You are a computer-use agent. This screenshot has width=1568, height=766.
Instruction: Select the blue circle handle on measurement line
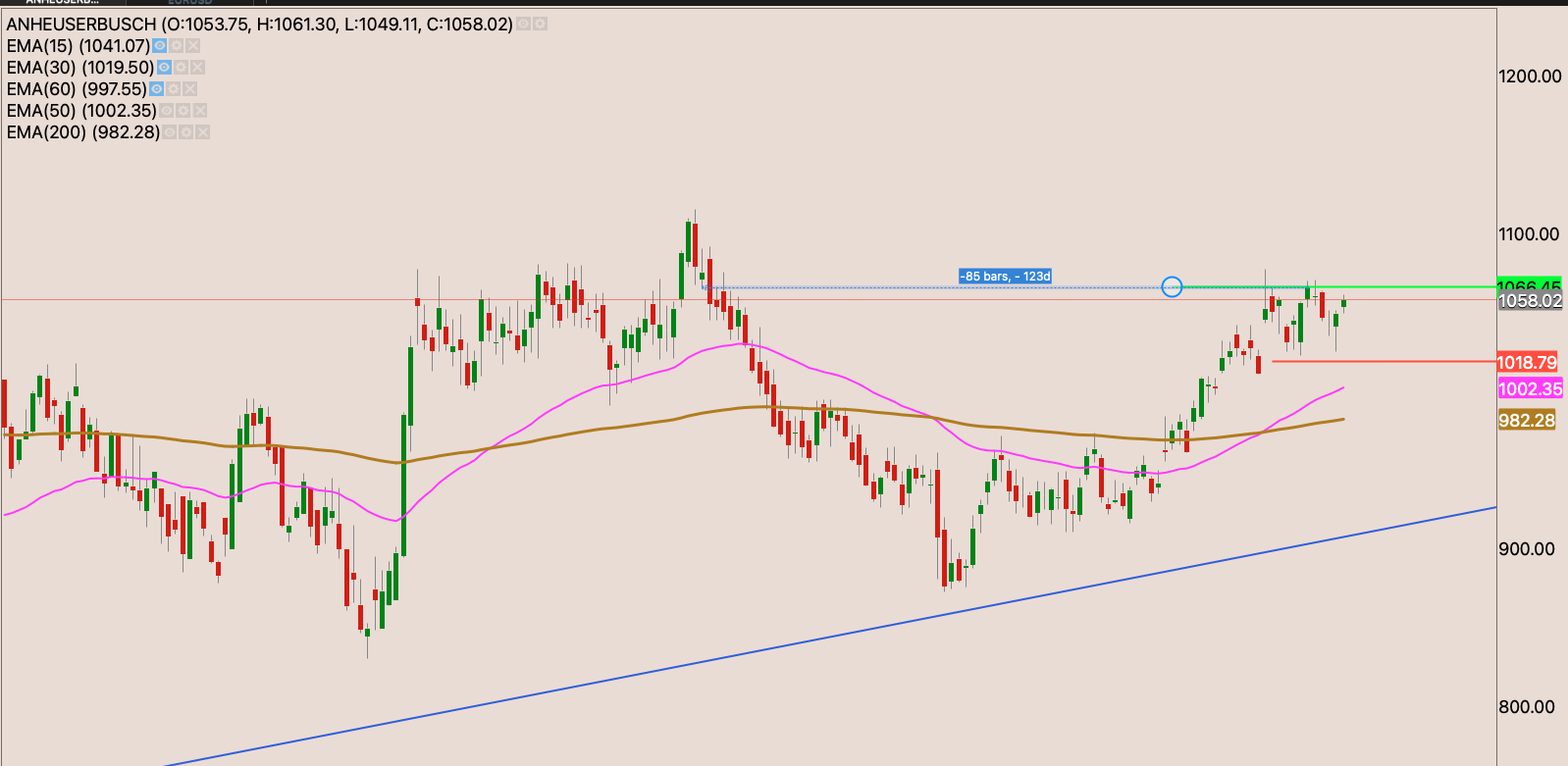(x=1172, y=286)
